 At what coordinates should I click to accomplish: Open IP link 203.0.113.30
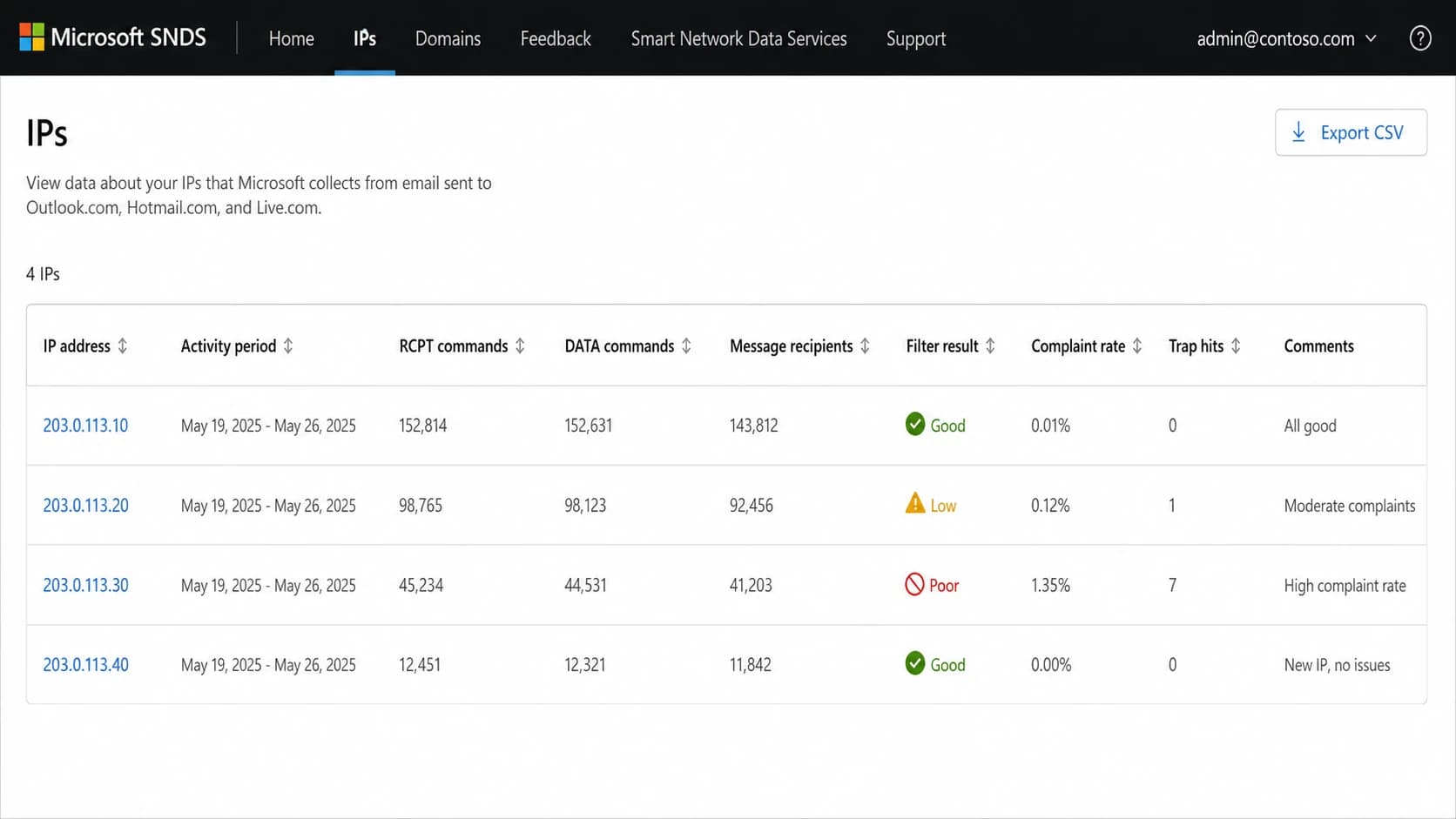click(85, 586)
